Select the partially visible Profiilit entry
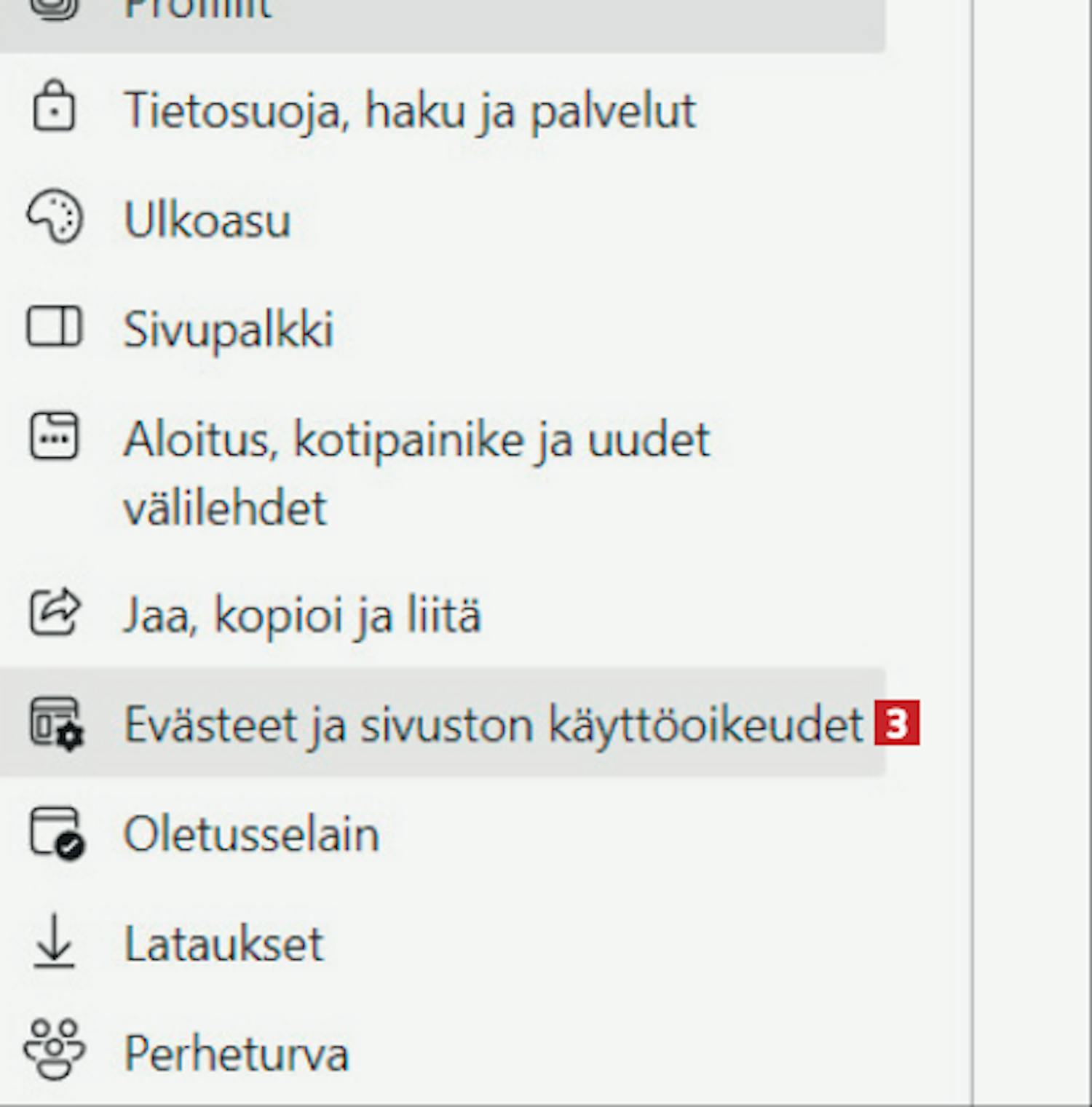This screenshot has height=1107, width=1092. tap(443, 13)
